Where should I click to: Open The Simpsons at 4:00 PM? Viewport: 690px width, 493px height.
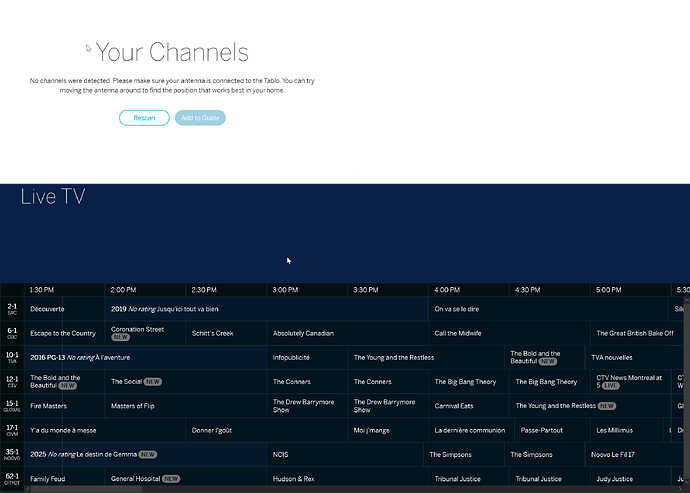coord(464,454)
